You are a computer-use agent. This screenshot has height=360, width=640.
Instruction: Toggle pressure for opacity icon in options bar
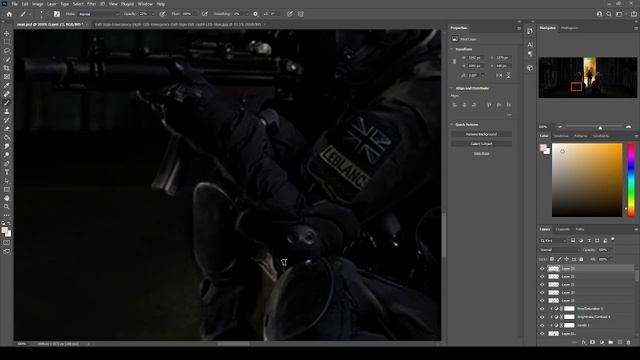[162, 14]
